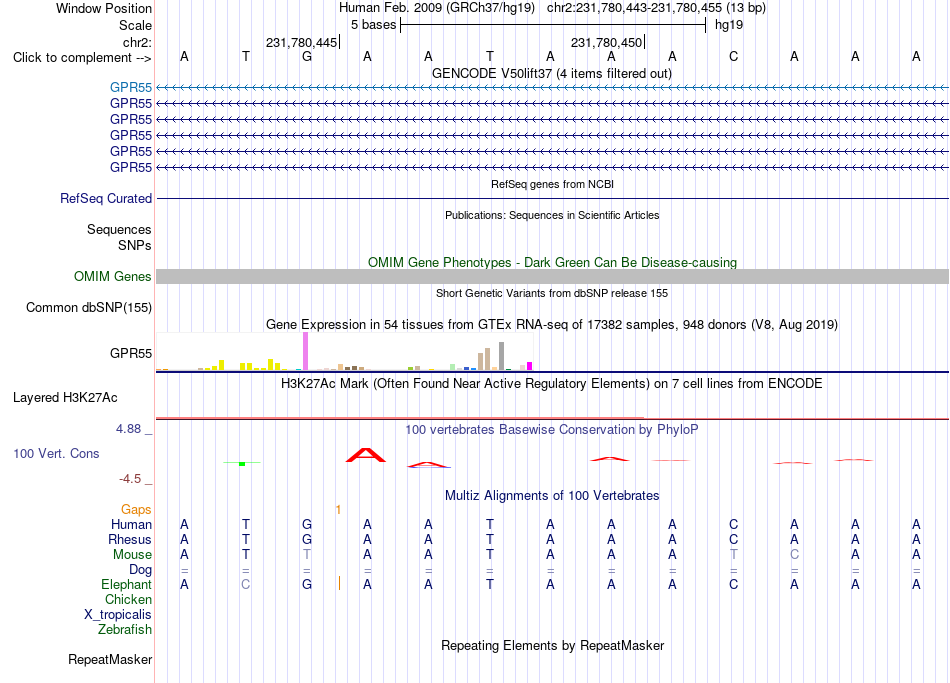
Task: Click the GPR55 label of GTEx track
Action: (131, 353)
